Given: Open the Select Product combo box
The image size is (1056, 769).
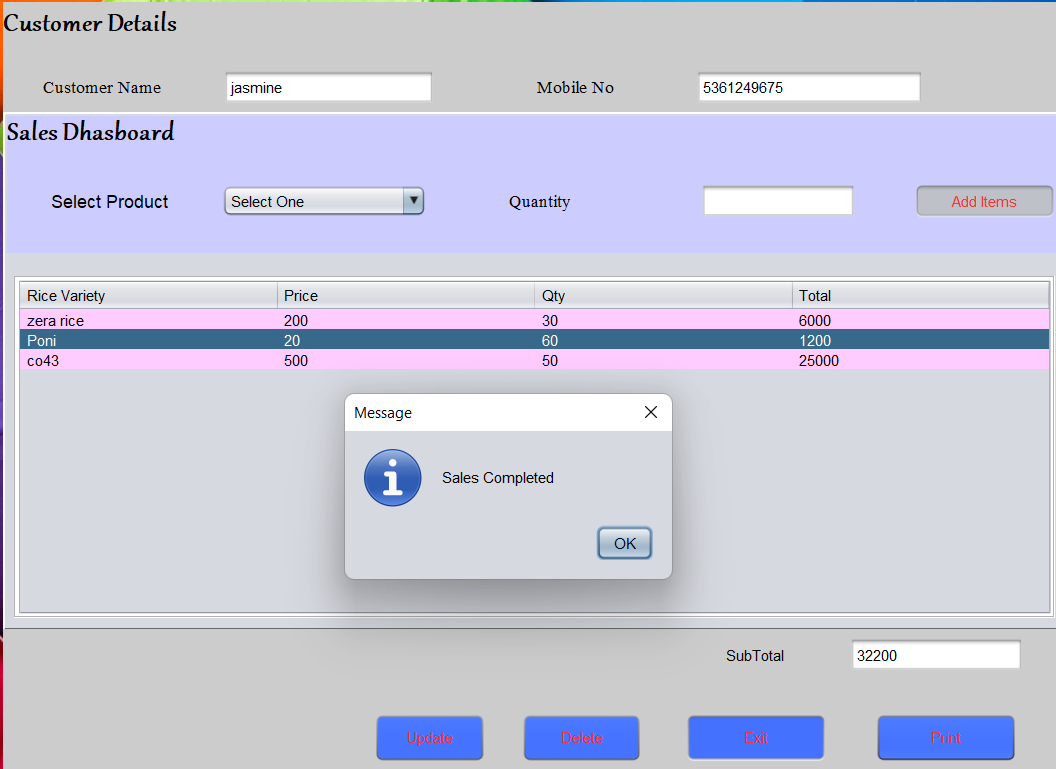Looking at the screenshot, I should [x=320, y=200].
